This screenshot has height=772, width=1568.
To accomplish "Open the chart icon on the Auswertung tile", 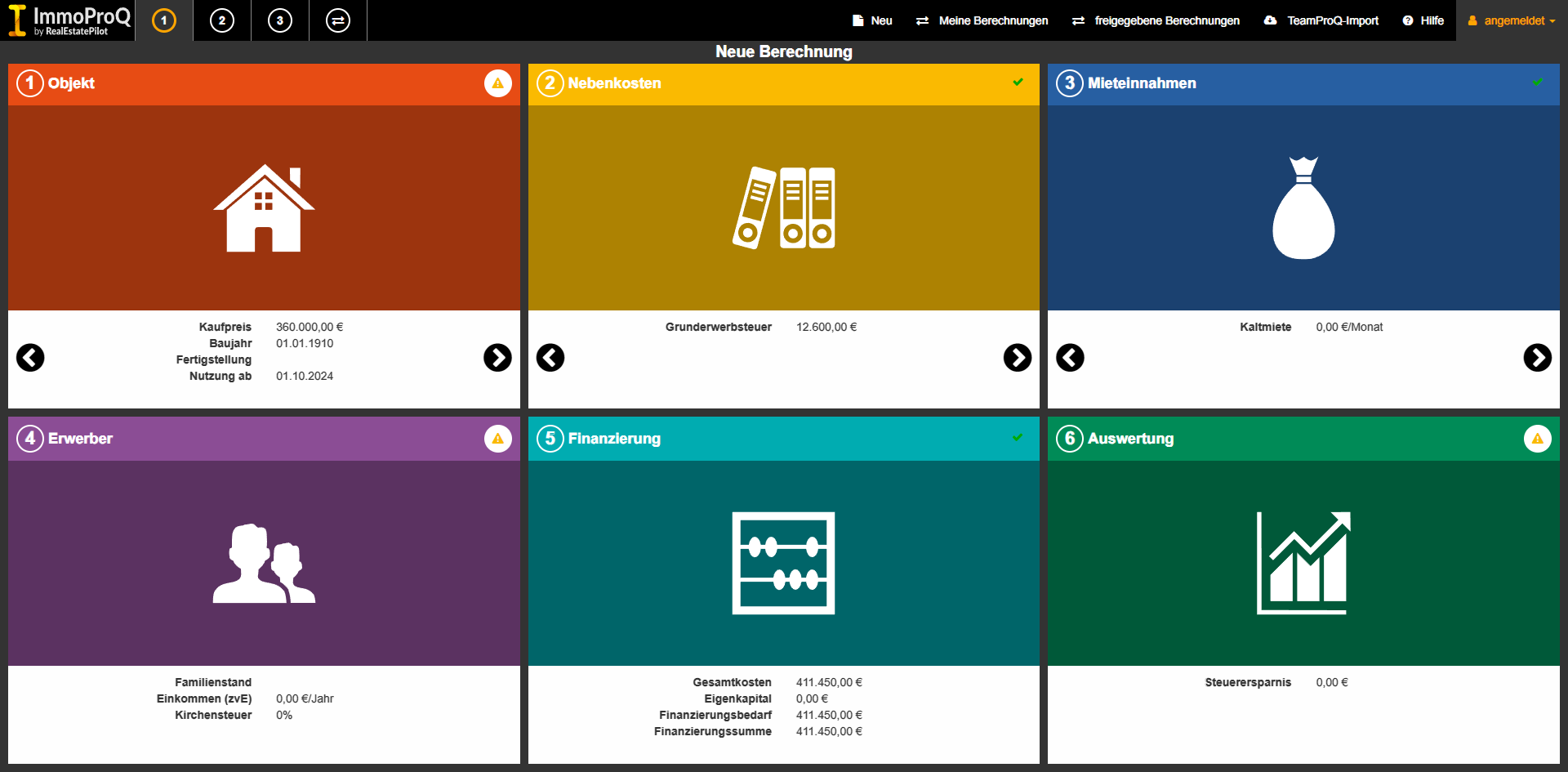I will 1303,564.
